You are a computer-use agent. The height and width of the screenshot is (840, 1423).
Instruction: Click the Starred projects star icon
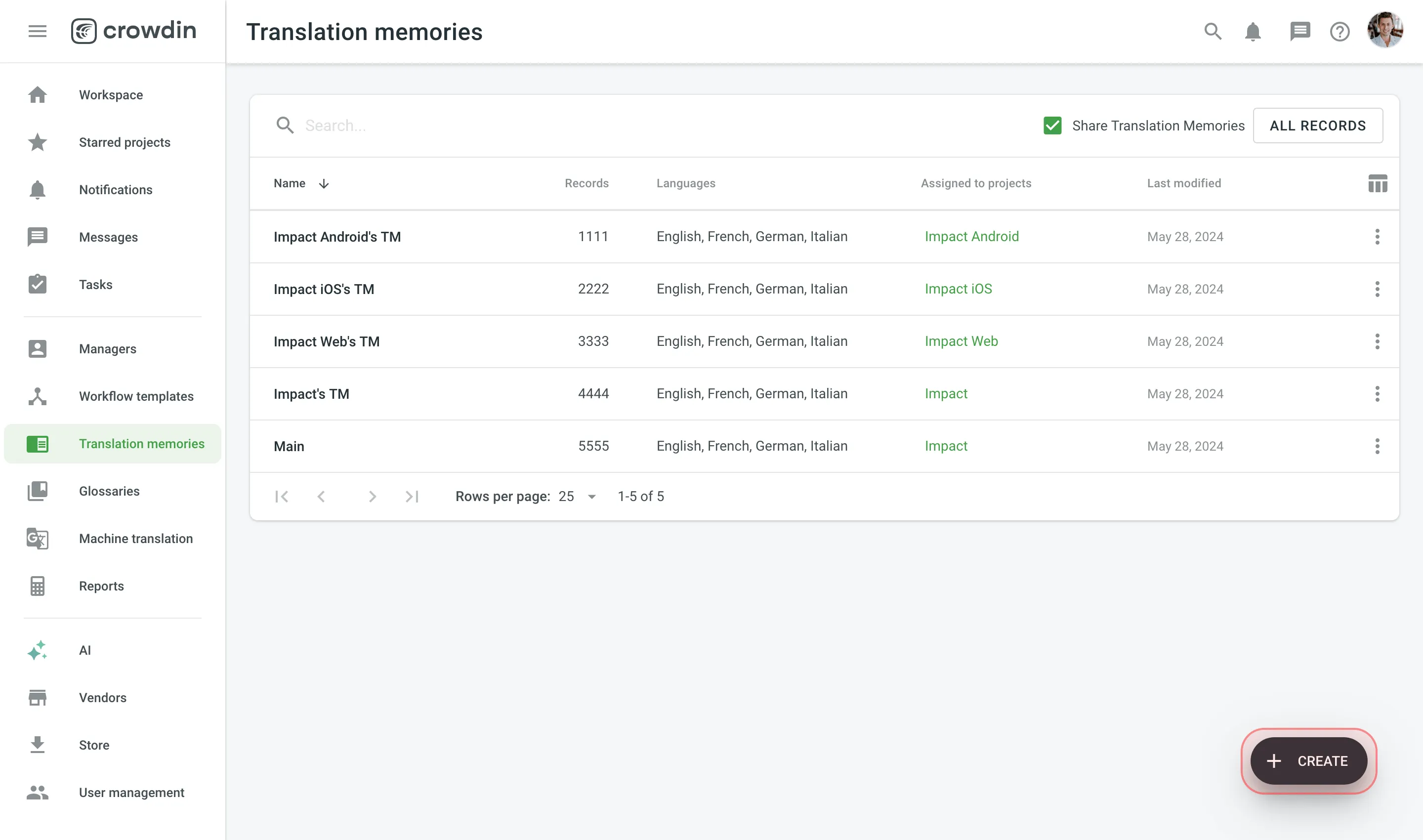pos(38,142)
